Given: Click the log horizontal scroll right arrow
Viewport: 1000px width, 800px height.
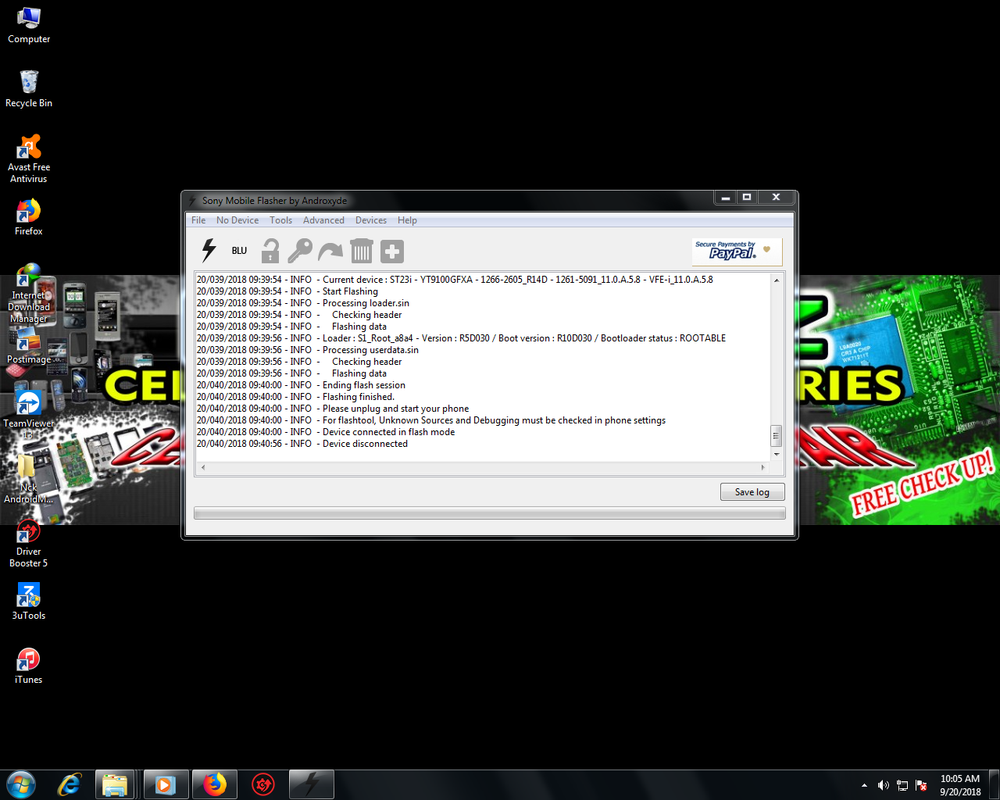Looking at the screenshot, I should tap(763, 468).
